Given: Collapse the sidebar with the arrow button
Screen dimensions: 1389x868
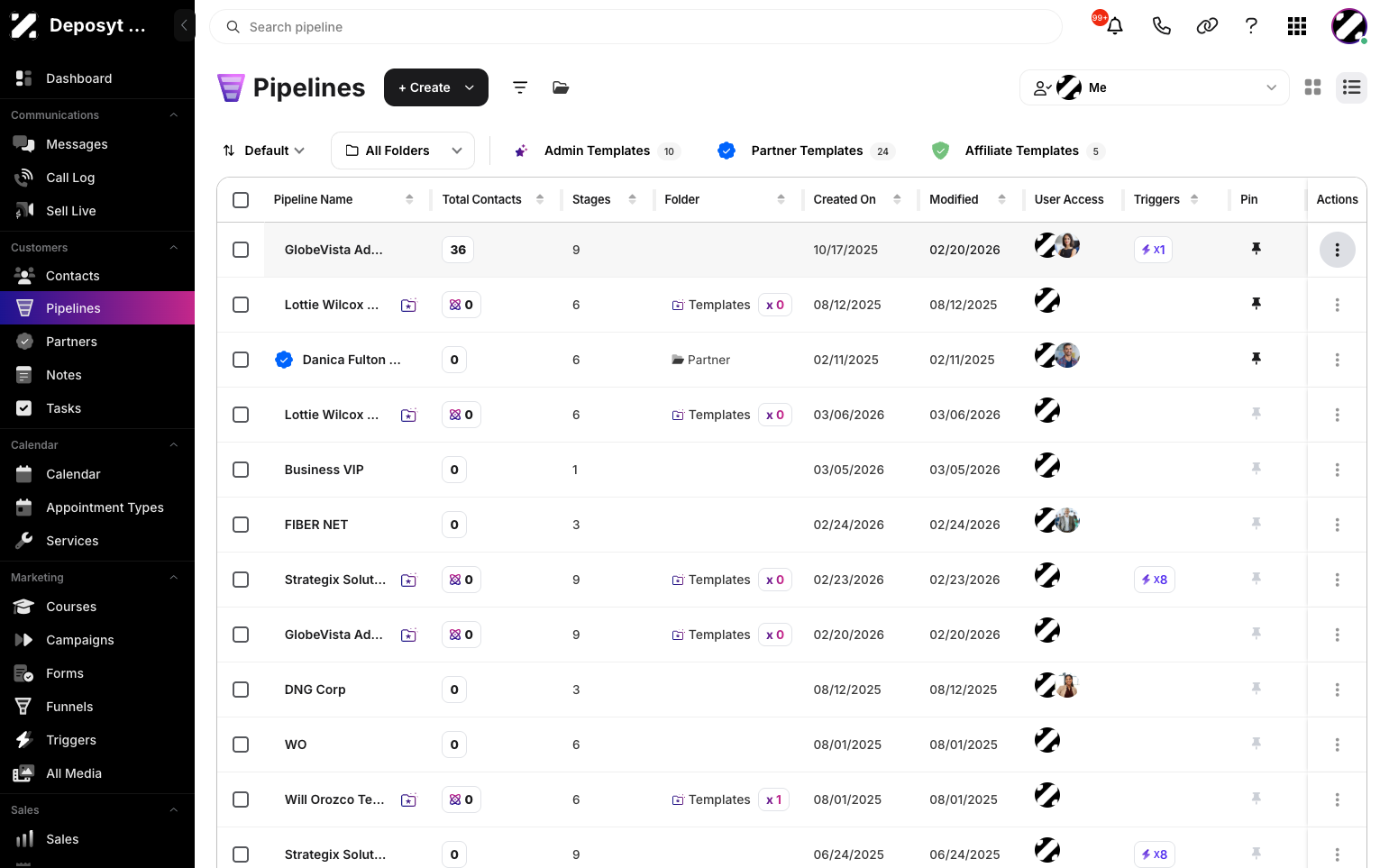Looking at the screenshot, I should pyautogui.click(x=184, y=25).
